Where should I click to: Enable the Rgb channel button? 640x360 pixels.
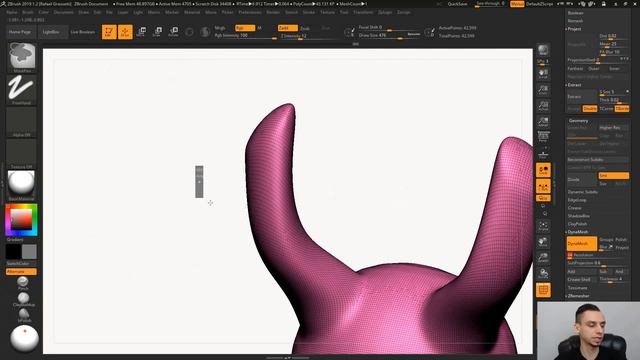point(245,28)
